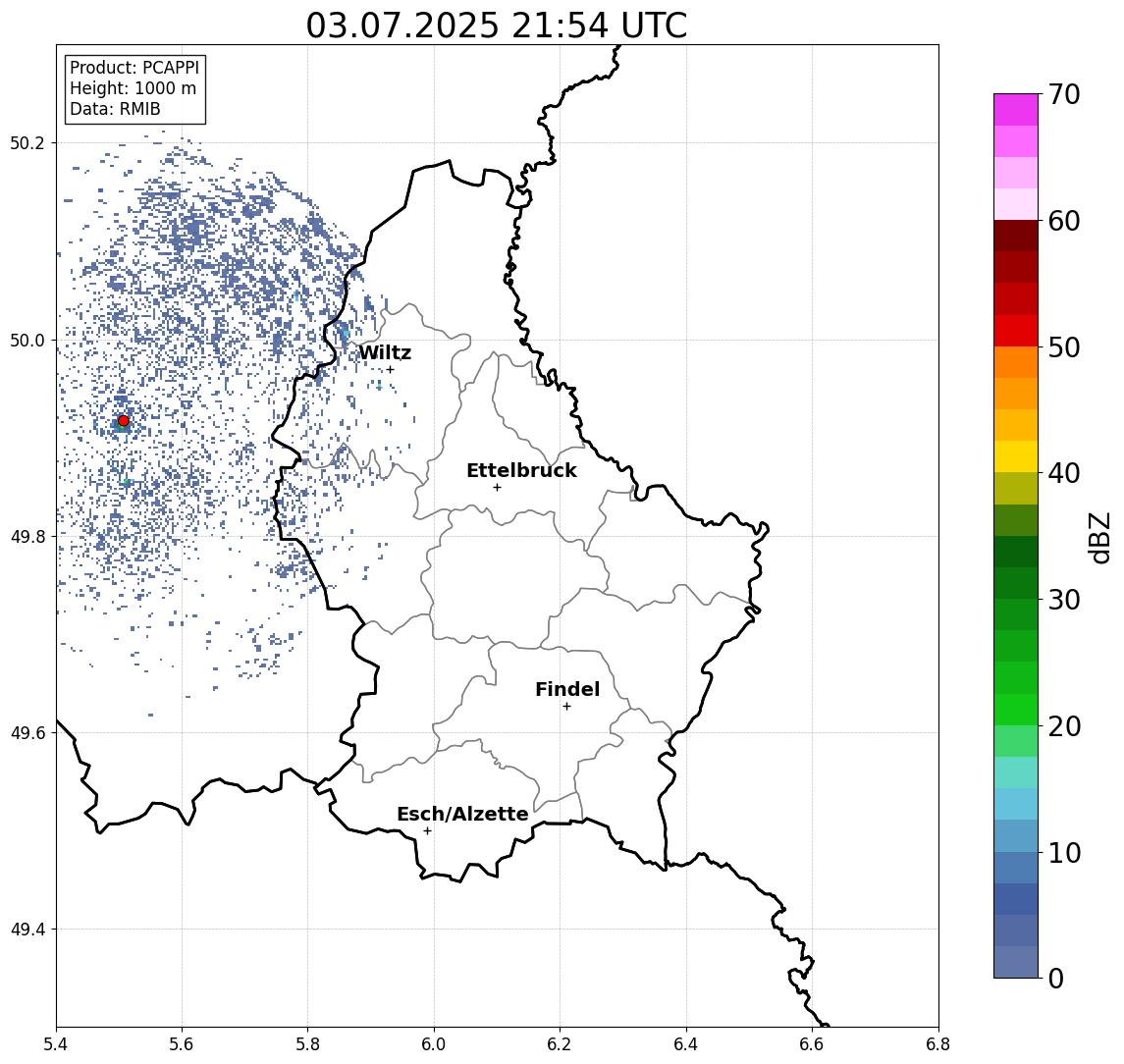This screenshot has height=1064, width=1124.
Task: Click the Findel city label
Action: tap(567, 689)
